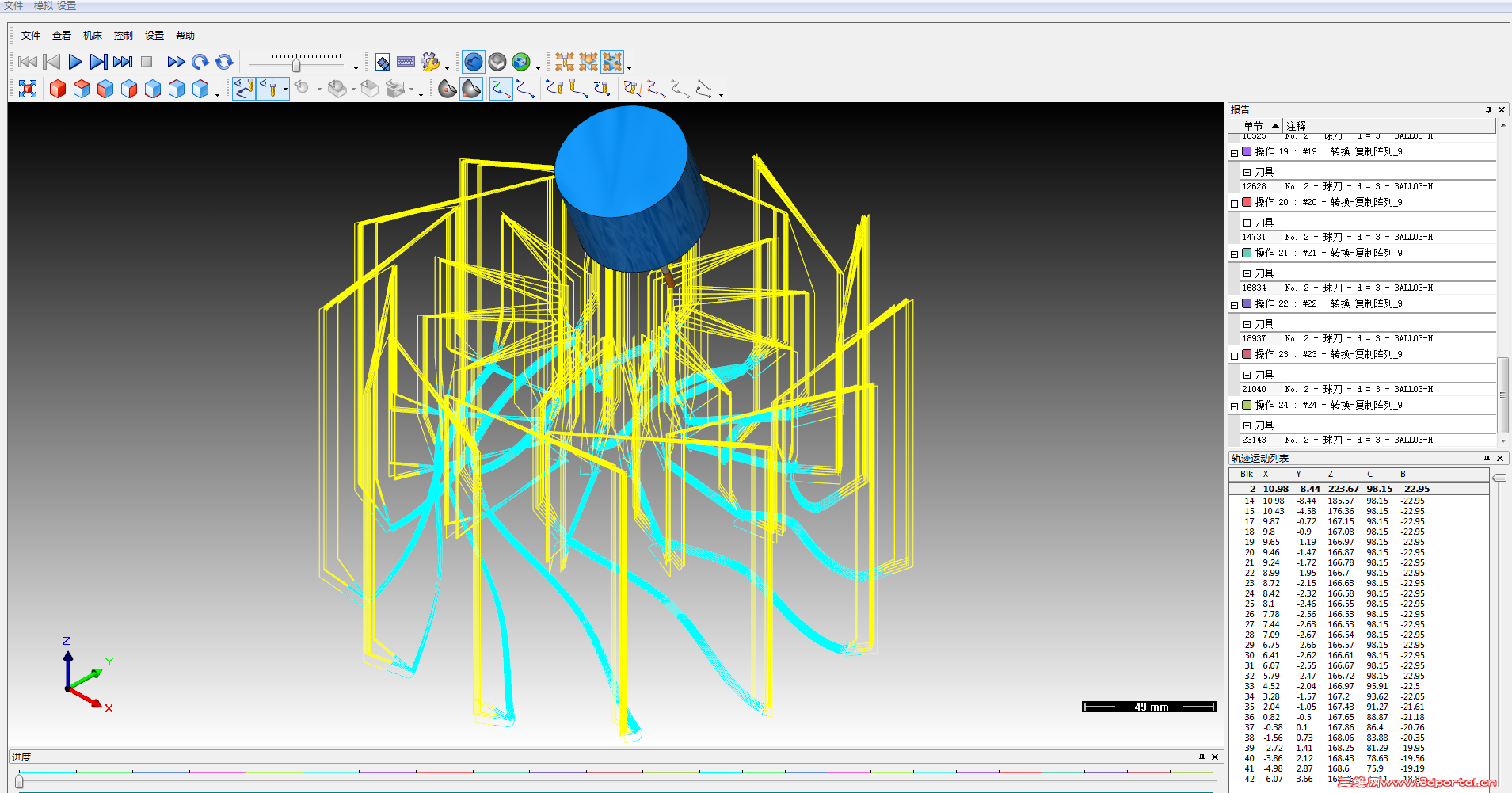Open the dropdown next to tool display icon
The width and height of the screenshot is (1512, 793).
[x=285, y=90]
